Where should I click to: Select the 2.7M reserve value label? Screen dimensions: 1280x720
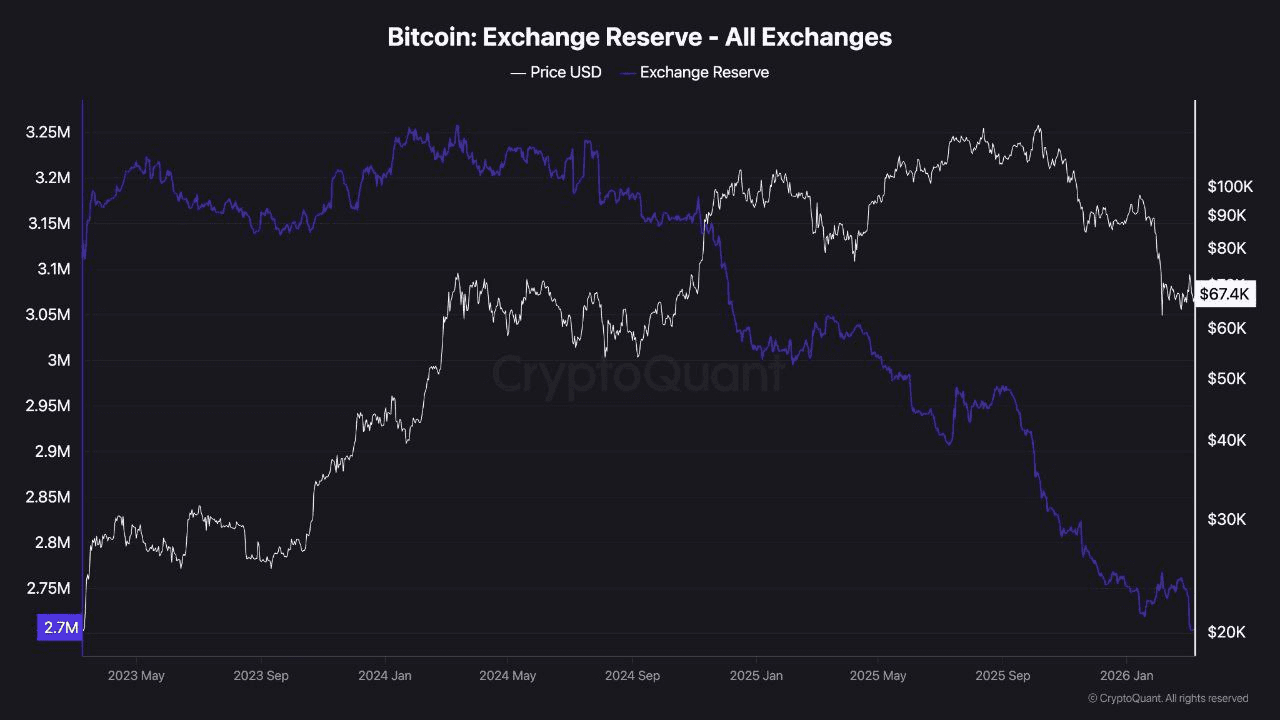point(59,628)
